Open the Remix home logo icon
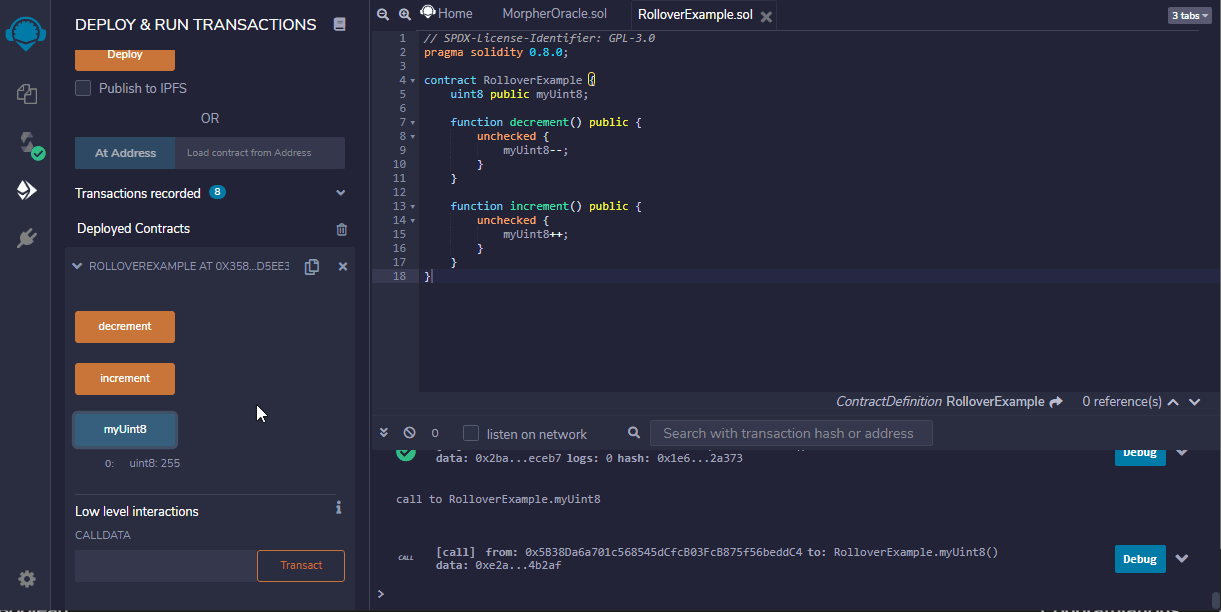1221x612 pixels. pyautogui.click(x=27, y=32)
